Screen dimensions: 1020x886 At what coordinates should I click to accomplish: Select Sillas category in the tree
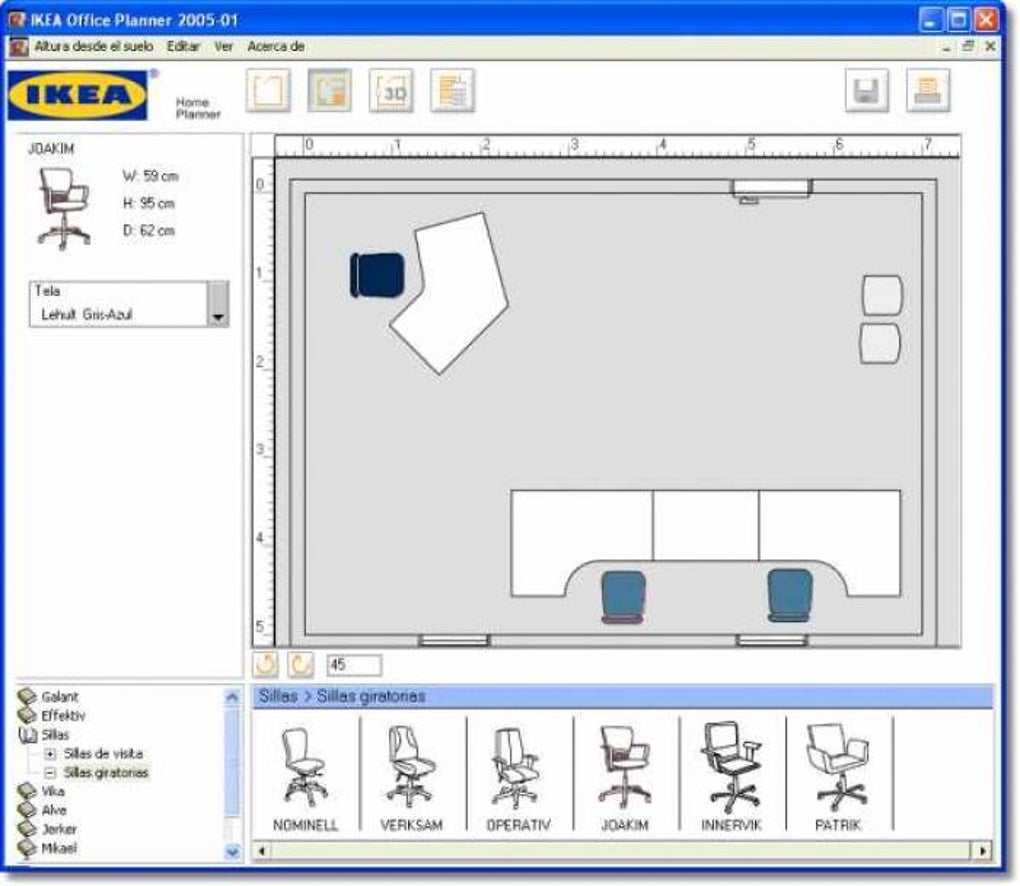[x=55, y=735]
